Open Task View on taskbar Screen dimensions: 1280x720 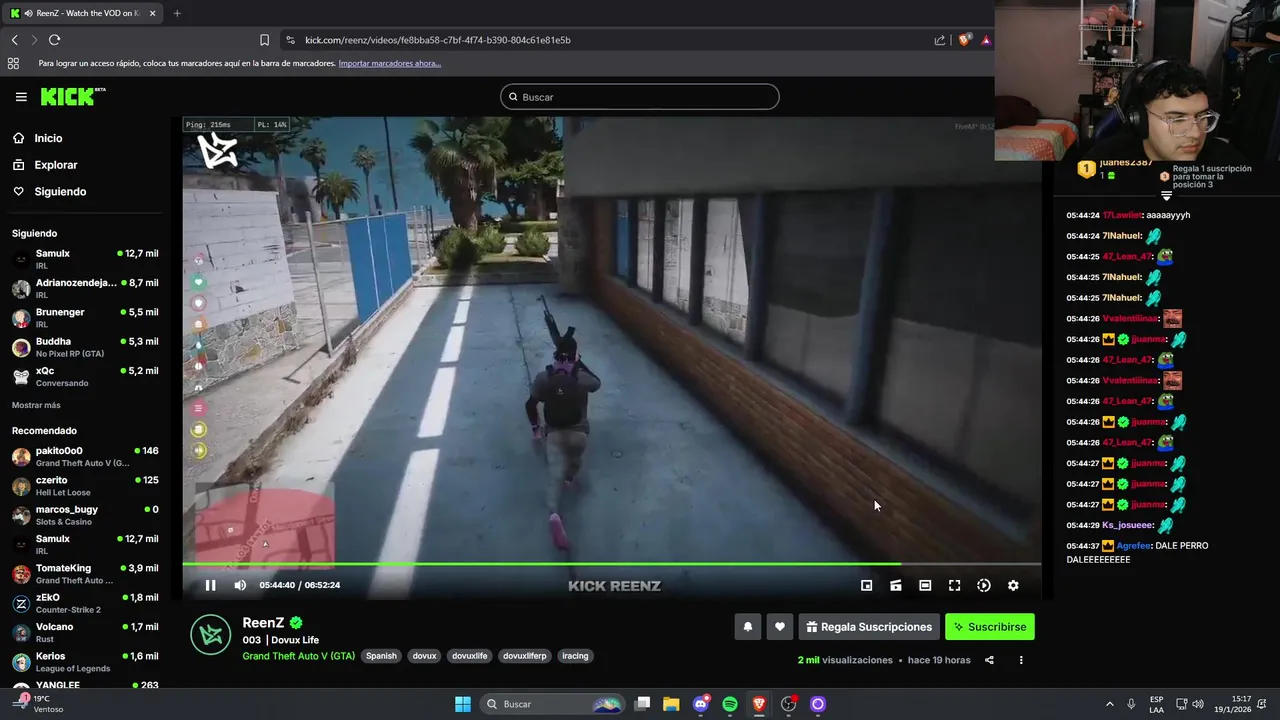tap(643, 704)
